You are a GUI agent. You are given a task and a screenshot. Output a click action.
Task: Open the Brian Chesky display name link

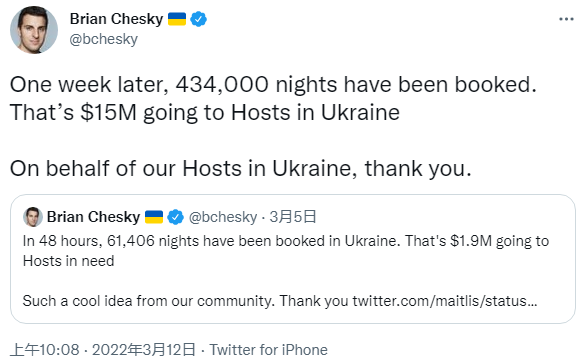[116, 19]
